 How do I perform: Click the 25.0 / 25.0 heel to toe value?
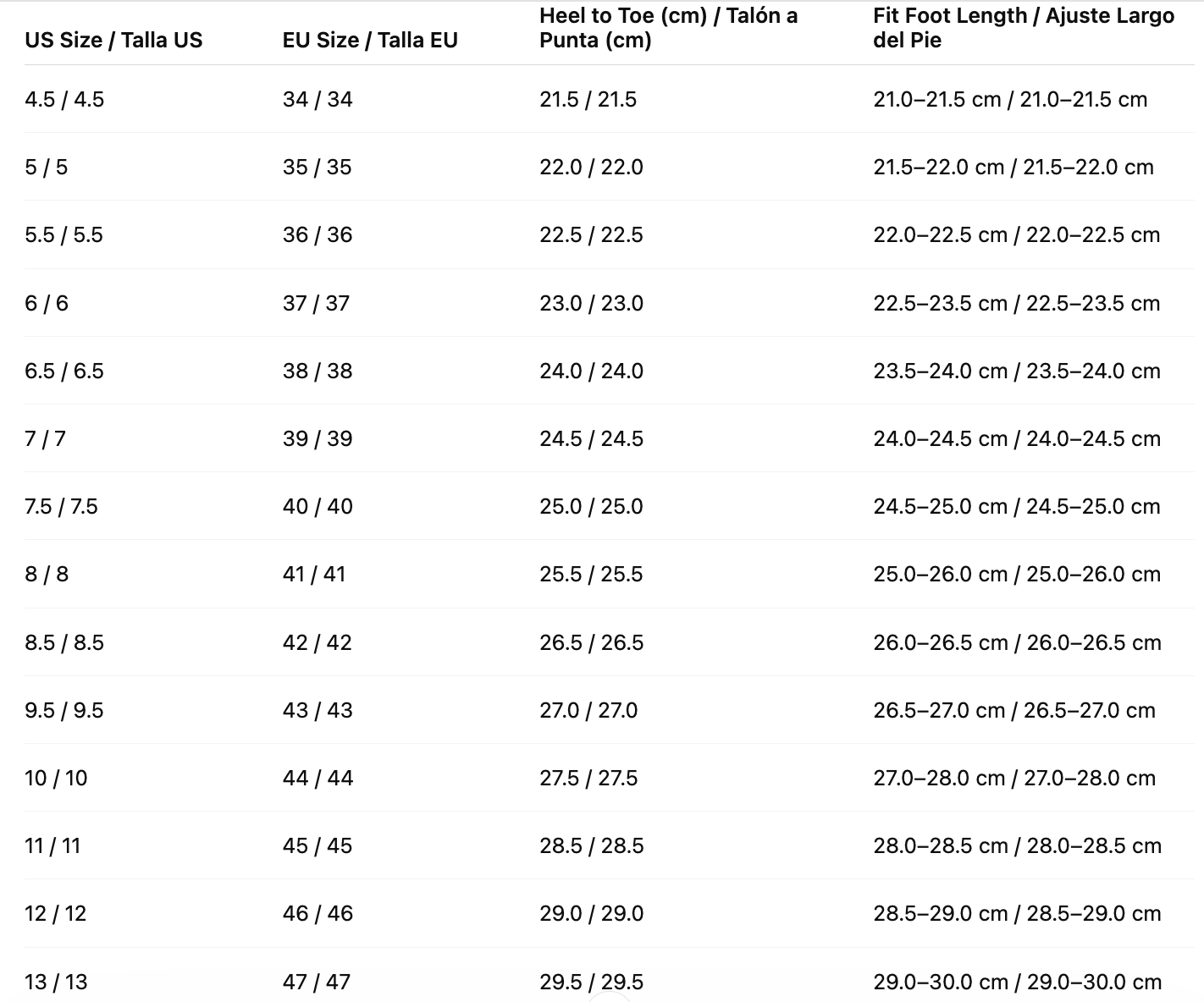click(x=591, y=506)
